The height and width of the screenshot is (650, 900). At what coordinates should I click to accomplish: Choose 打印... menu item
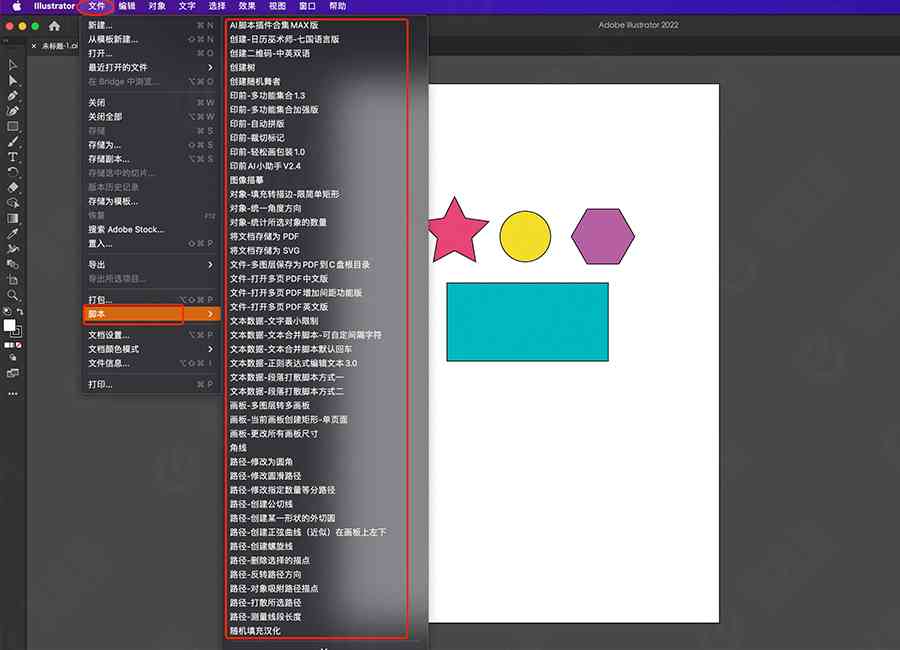tap(151, 384)
